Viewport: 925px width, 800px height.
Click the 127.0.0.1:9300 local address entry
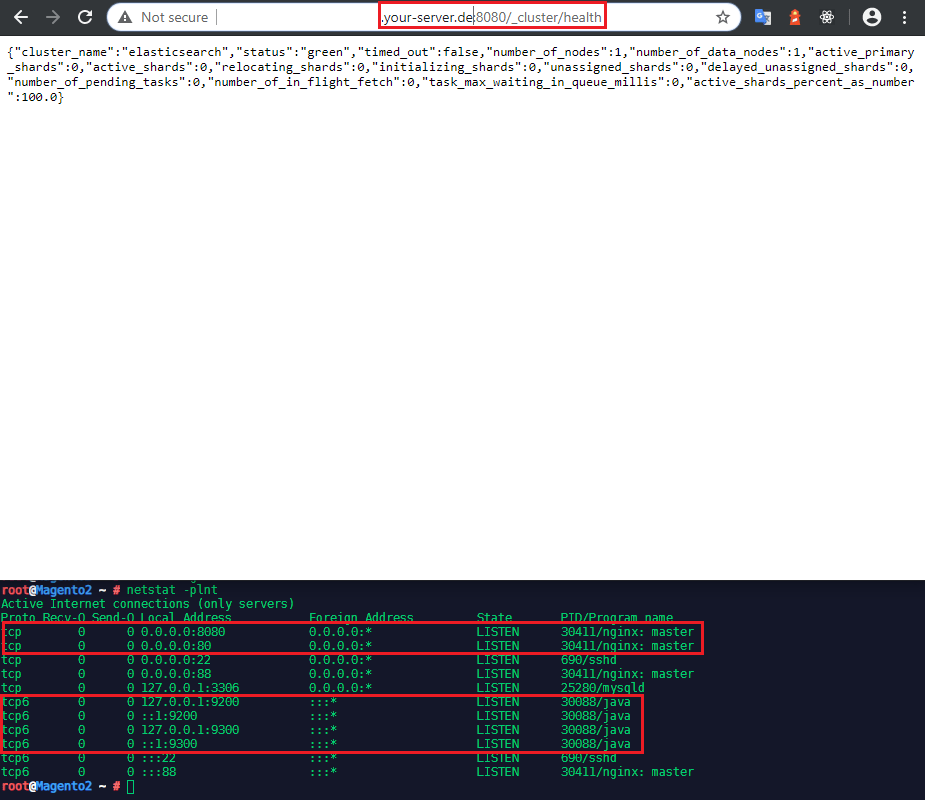click(189, 729)
